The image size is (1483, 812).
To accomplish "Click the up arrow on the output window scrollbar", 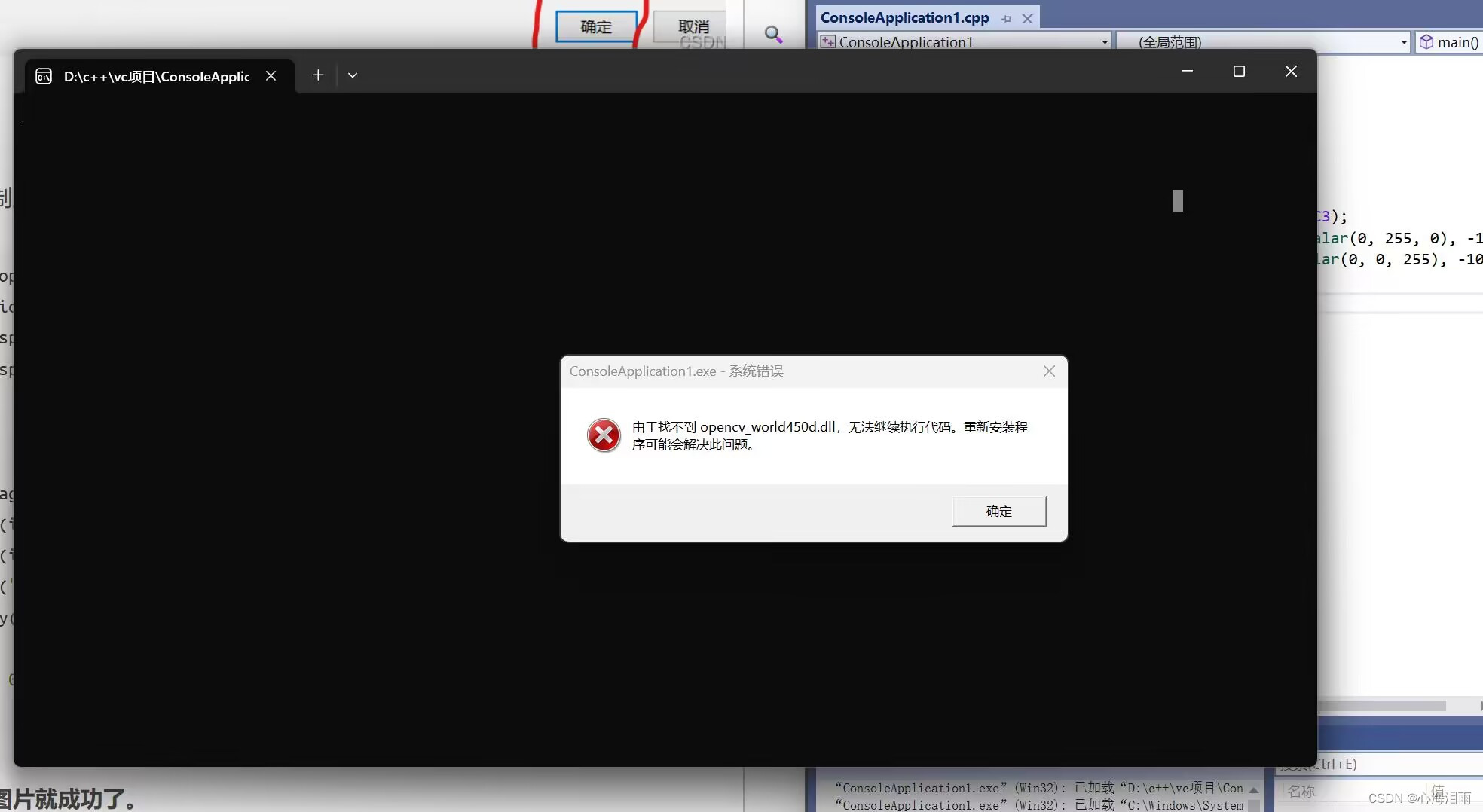I will tap(1253, 789).
